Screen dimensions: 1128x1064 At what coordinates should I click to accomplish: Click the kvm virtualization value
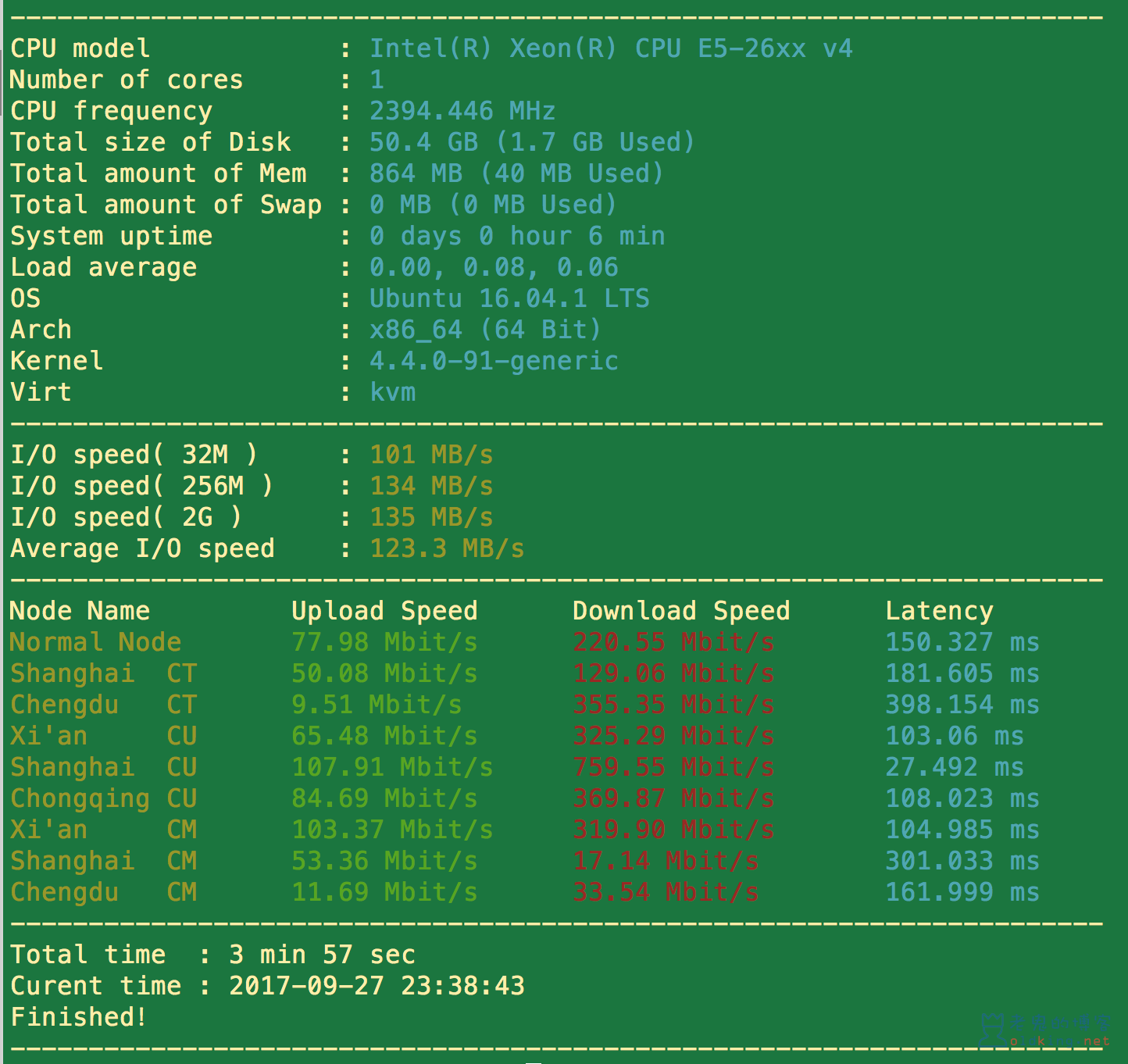[393, 392]
